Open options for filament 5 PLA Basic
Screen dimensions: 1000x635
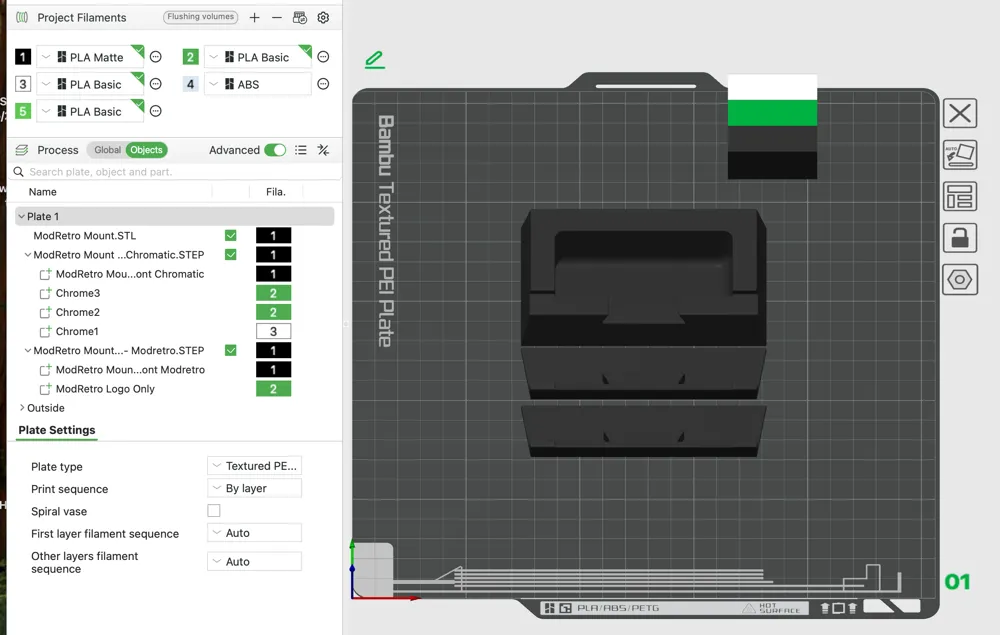pyautogui.click(x=156, y=111)
